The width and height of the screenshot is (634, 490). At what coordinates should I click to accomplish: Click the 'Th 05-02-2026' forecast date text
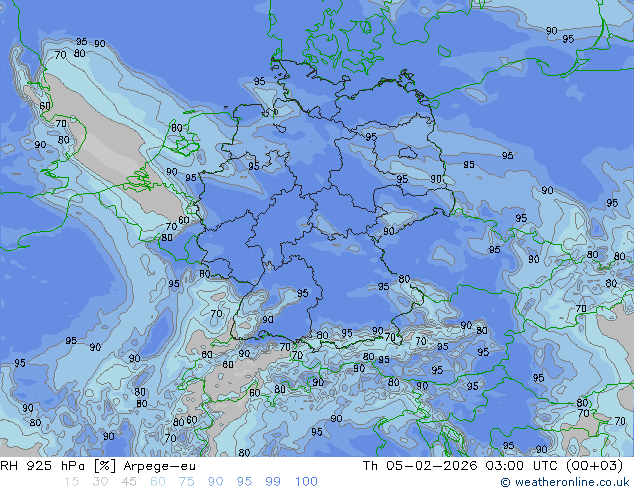click(420, 466)
